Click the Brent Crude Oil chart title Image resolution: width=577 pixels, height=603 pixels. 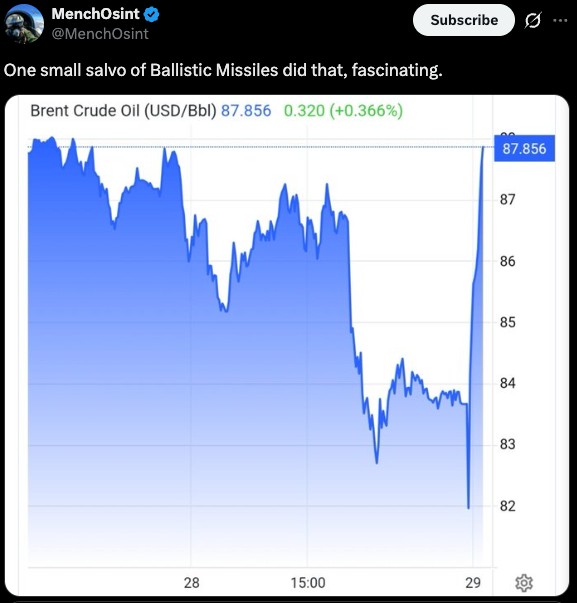[x=123, y=111]
